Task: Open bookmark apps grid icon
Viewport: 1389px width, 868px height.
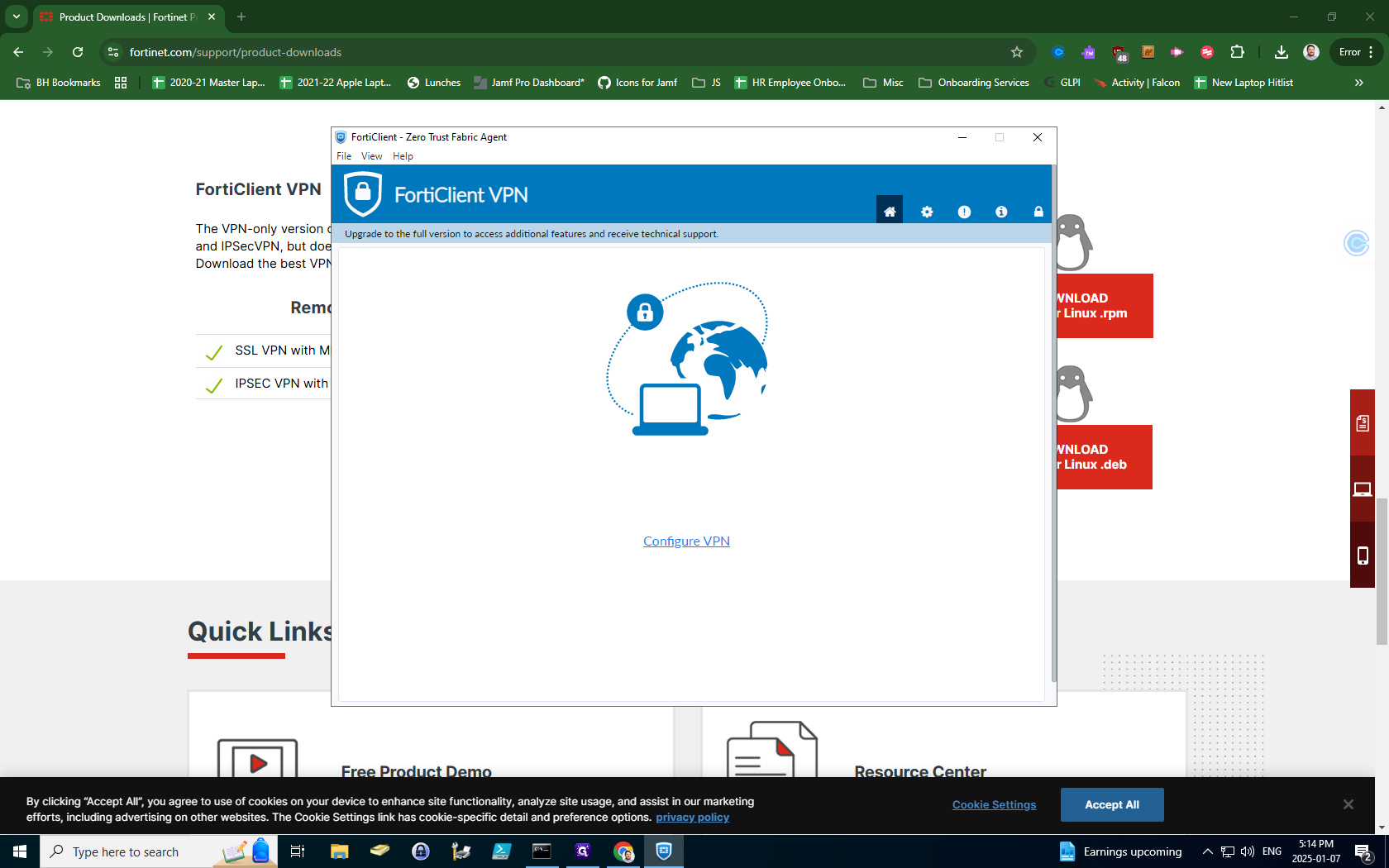Action: [121, 83]
